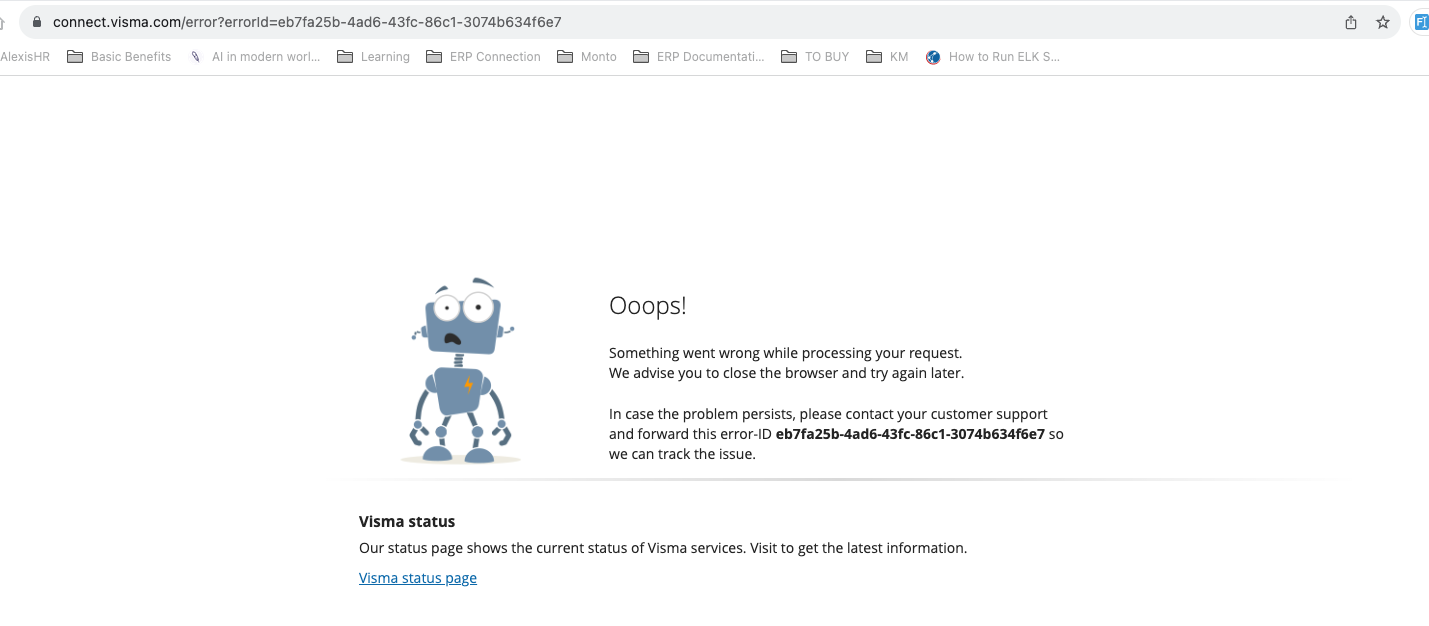Click the TO BUY folder icon
Screen dimensions: 1429x626
[787, 56]
